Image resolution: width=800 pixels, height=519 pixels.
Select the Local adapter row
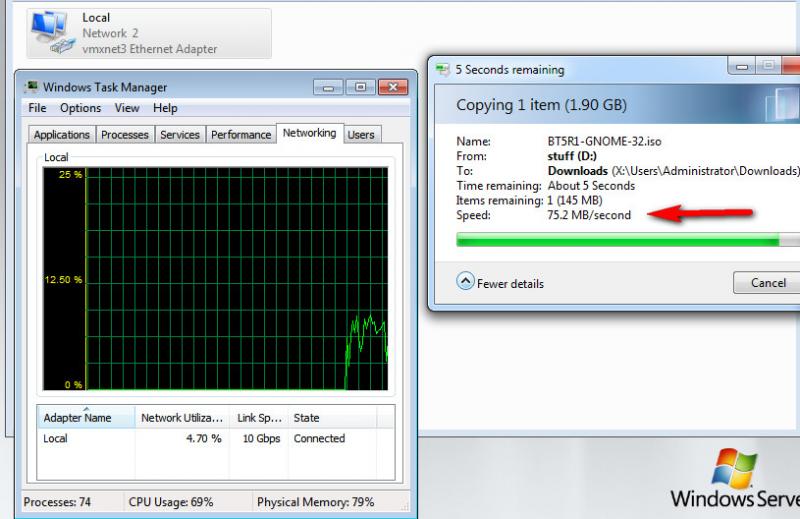[215, 438]
